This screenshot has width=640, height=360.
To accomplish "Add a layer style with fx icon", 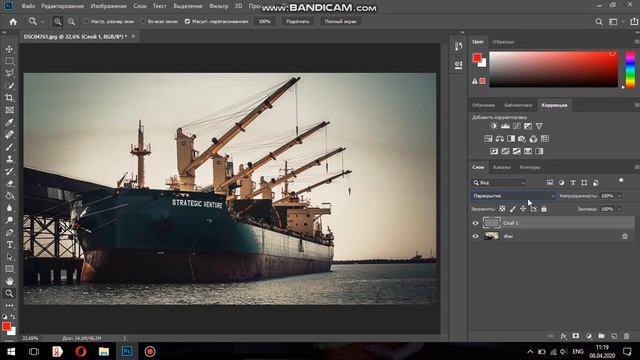I will (x=564, y=336).
